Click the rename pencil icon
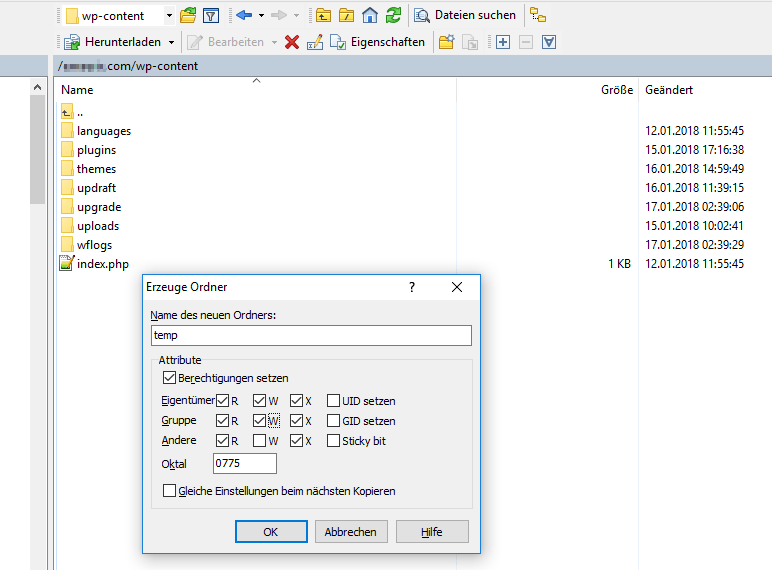 (x=315, y=42)
